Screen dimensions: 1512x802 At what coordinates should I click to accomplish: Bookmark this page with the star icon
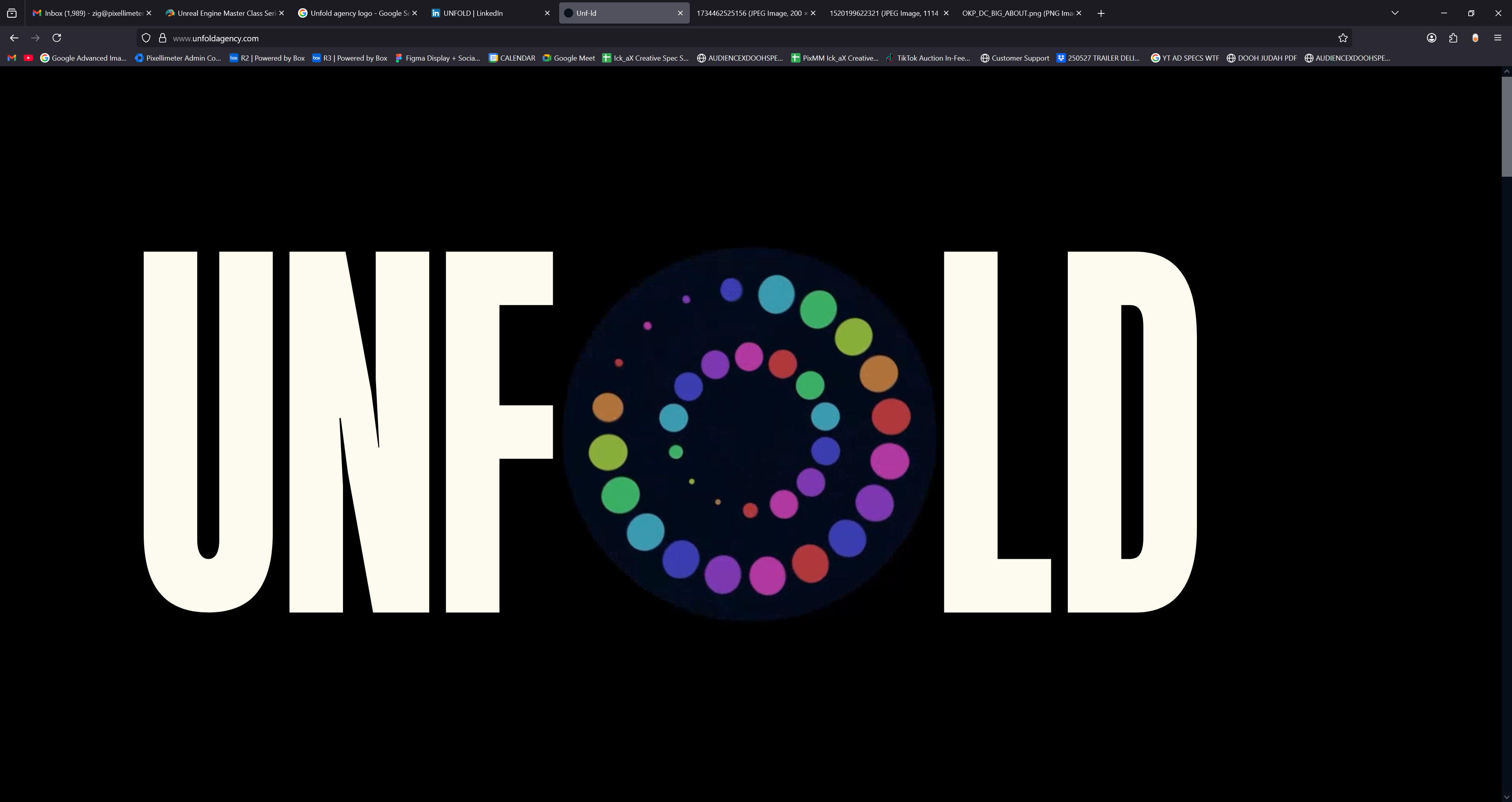click(x=1342, y=38)
